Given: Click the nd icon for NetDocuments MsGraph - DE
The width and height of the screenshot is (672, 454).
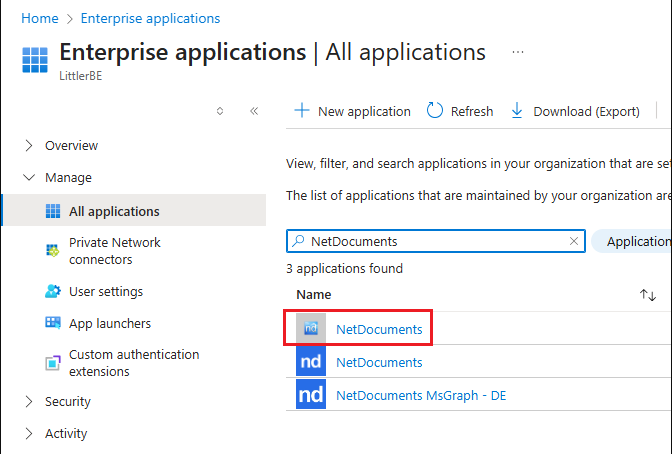Looking at the screenshot, I should pos(311,394).
